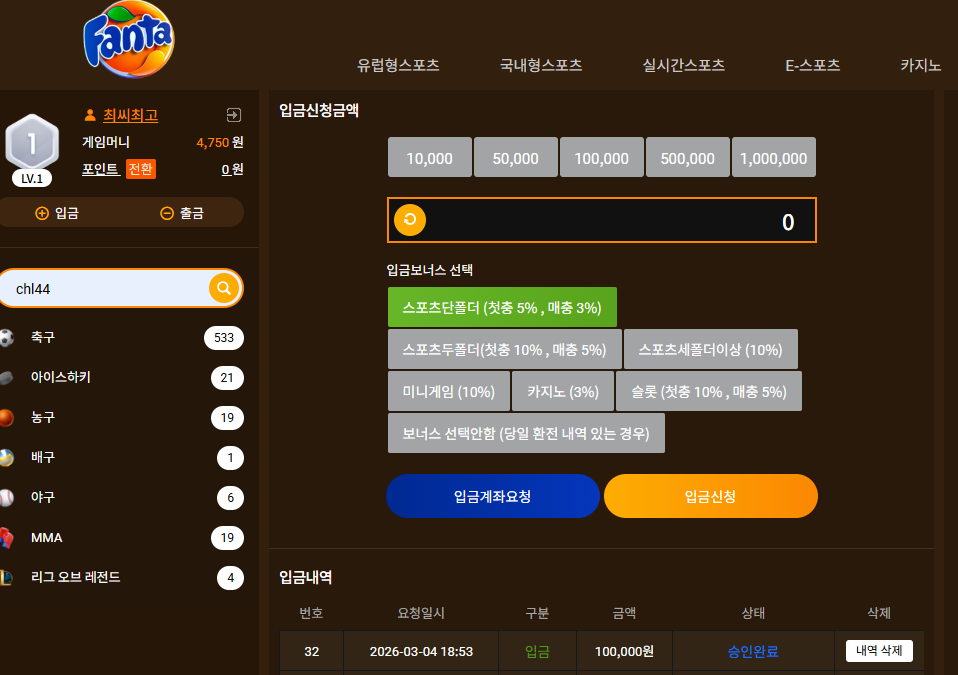
Task: Open the E-스포츠 menu
Action: [813, 65]
